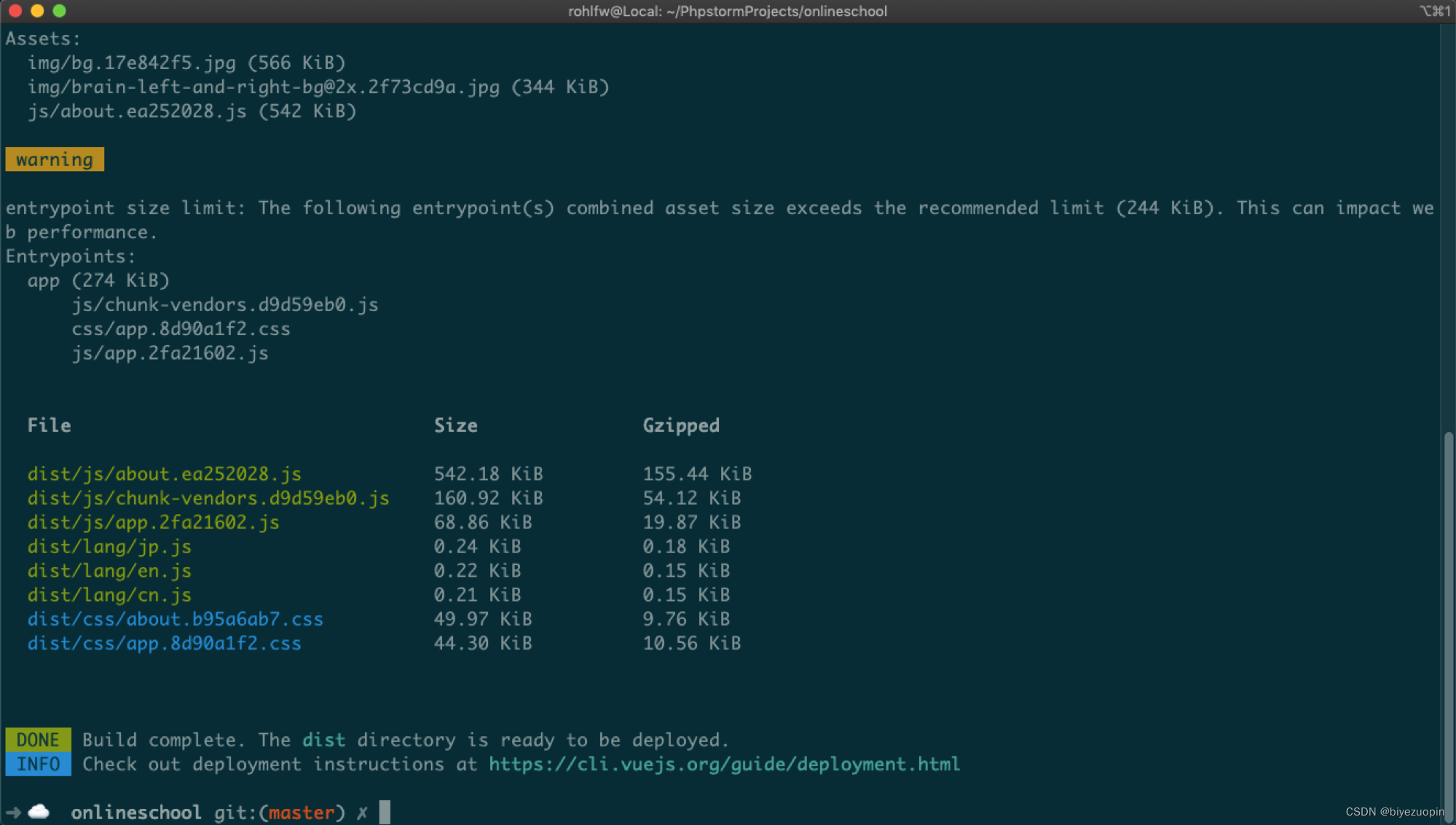Viewport: 1456px width, 825px height.
Task: Click the Gzipped column header
Action: [x=680, y=425]
